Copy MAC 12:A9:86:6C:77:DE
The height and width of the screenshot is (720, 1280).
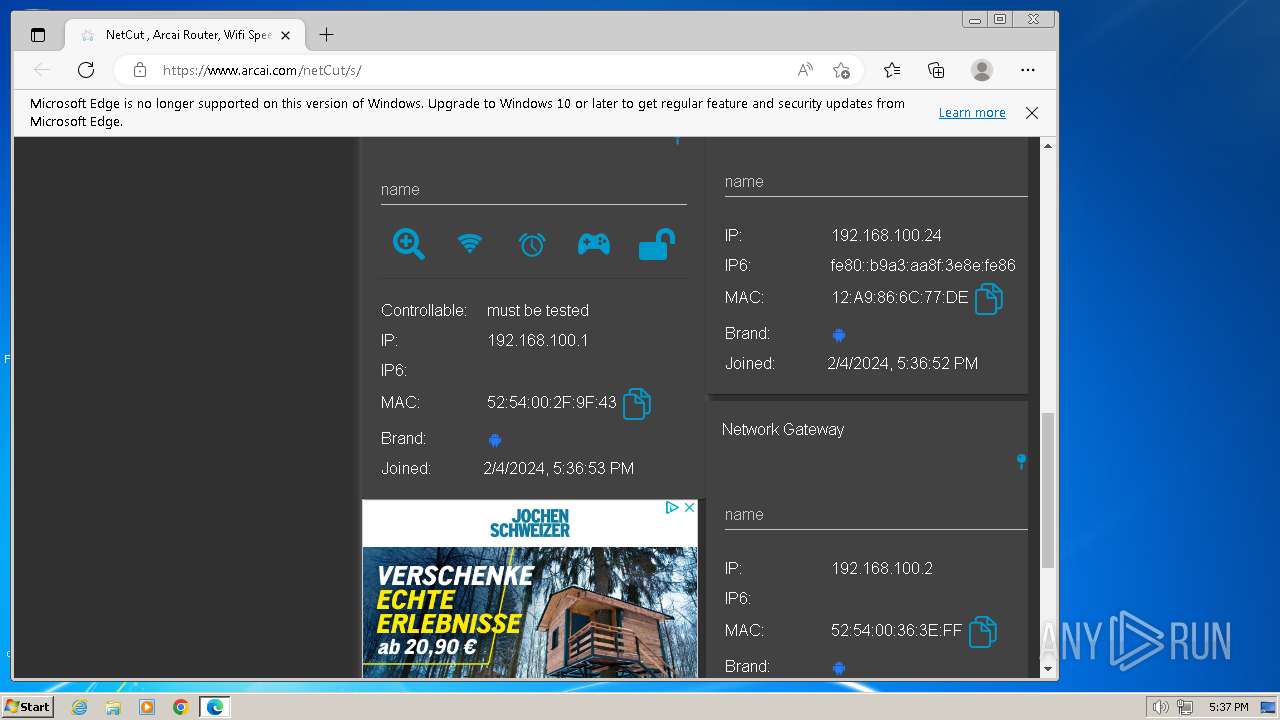coord(988,298)
